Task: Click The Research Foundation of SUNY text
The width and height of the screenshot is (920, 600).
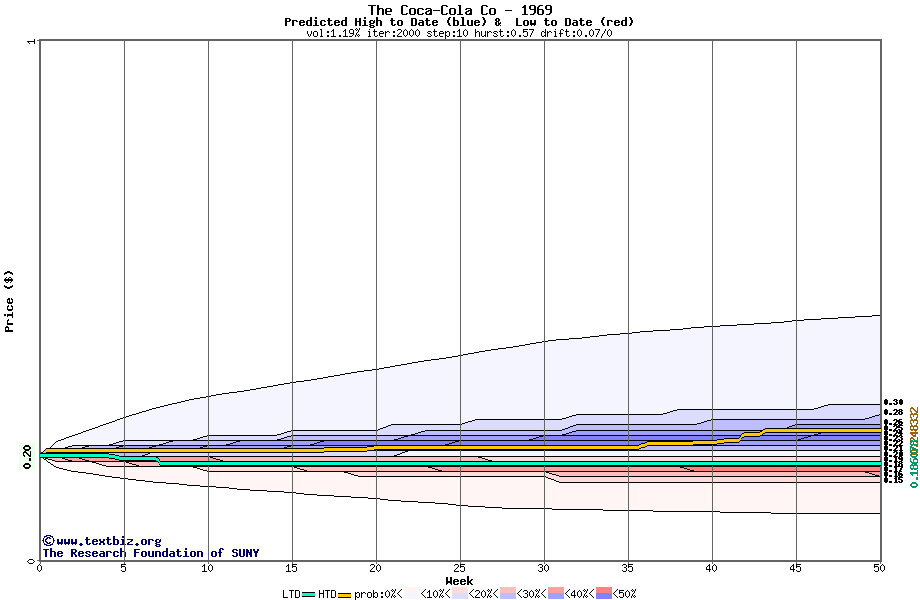Action: click(x=150, y=553)
